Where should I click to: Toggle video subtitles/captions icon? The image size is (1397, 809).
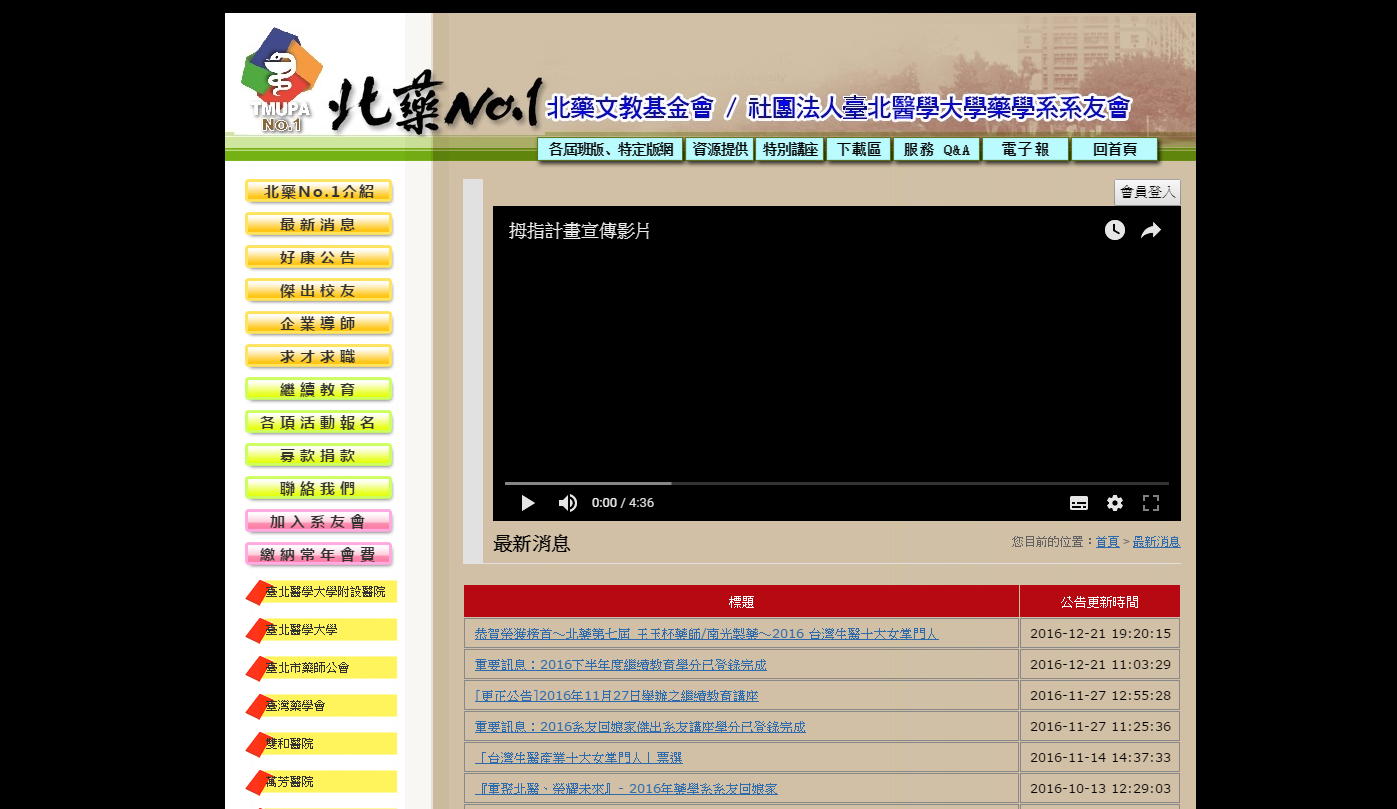point(1079,503)
